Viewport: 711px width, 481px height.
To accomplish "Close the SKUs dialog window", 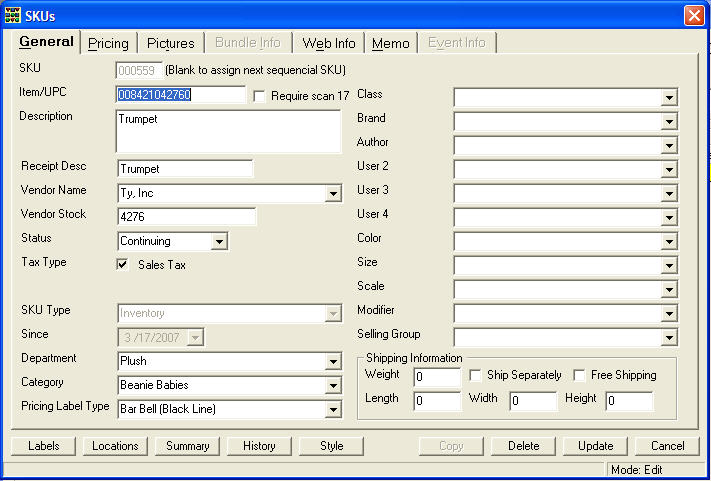I will (693, 15).
